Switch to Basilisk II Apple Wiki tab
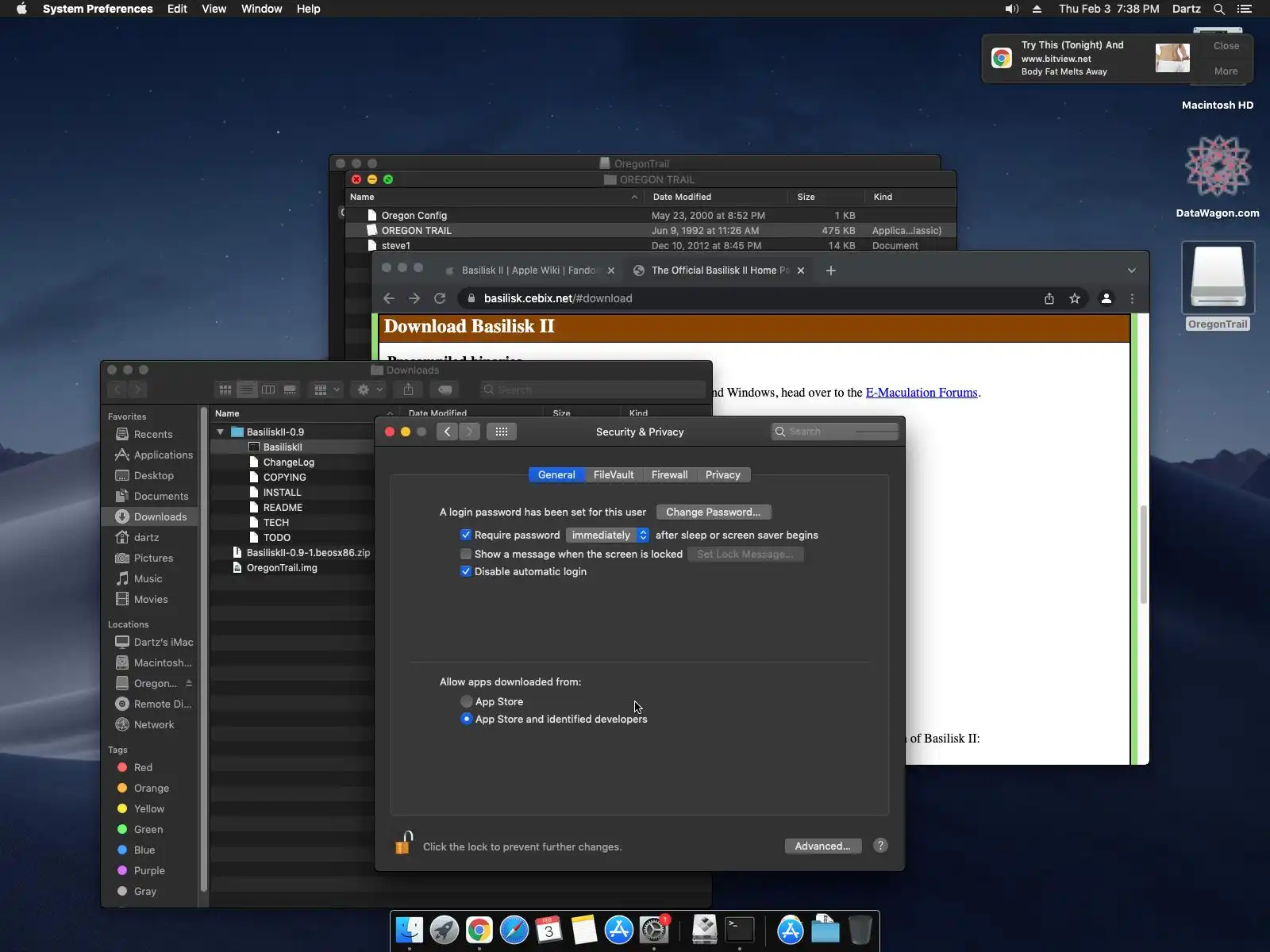Image resolution: width=1270 pixels, height=952 pixels. pos(529,271)
